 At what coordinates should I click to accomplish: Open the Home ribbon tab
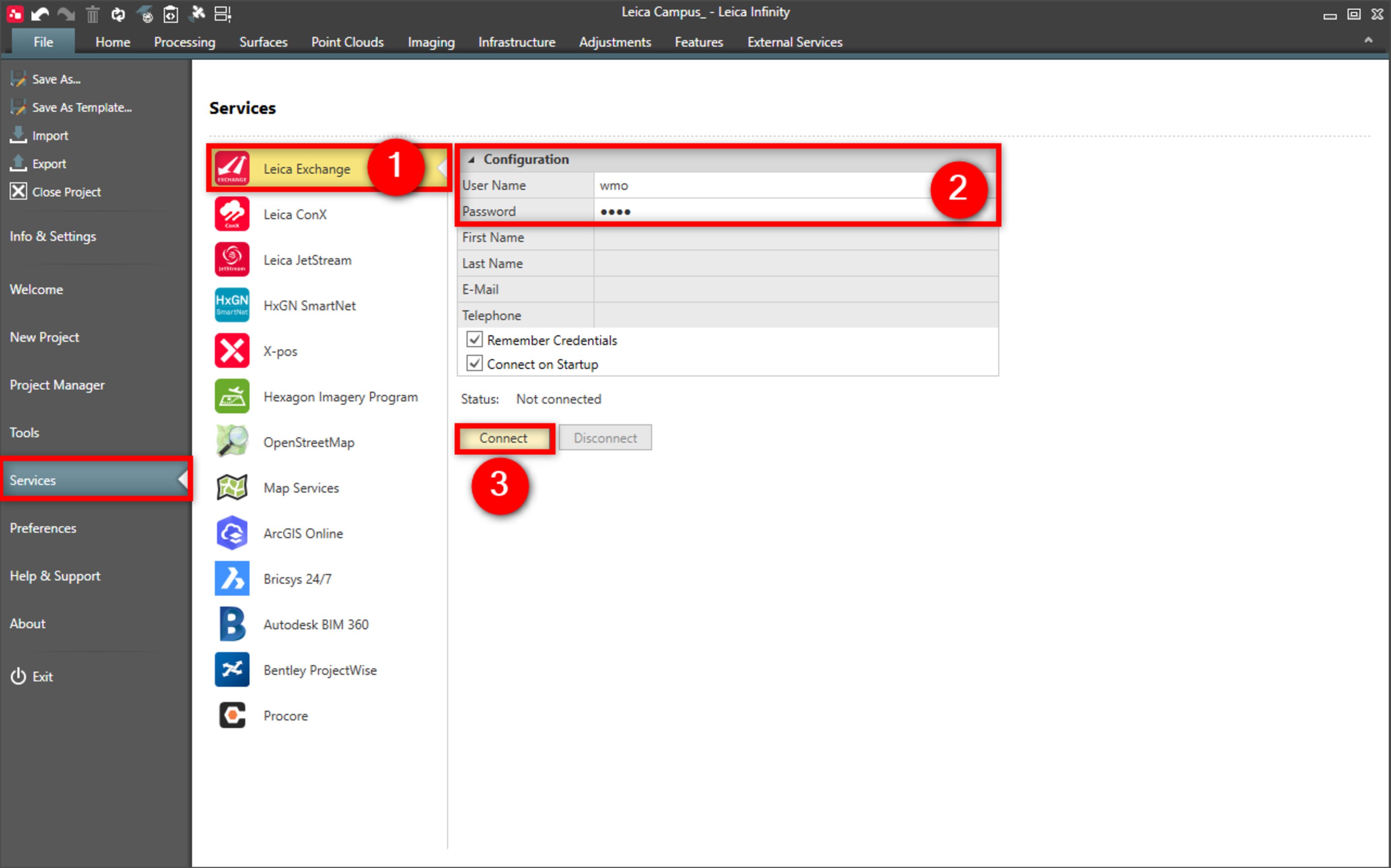pos(113,42)
